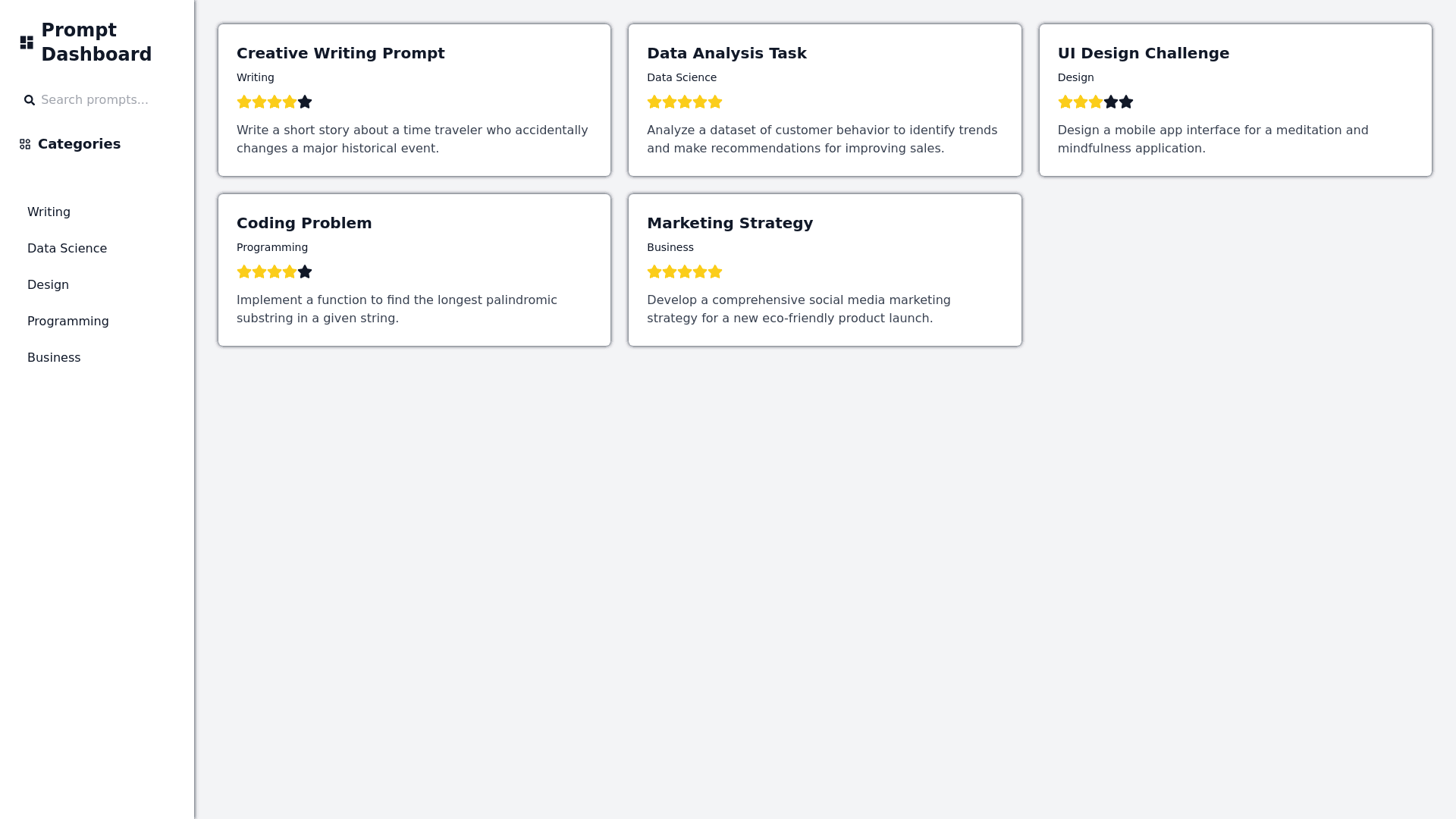Open the Marketing Strategy card title

[x=730, y=223]
